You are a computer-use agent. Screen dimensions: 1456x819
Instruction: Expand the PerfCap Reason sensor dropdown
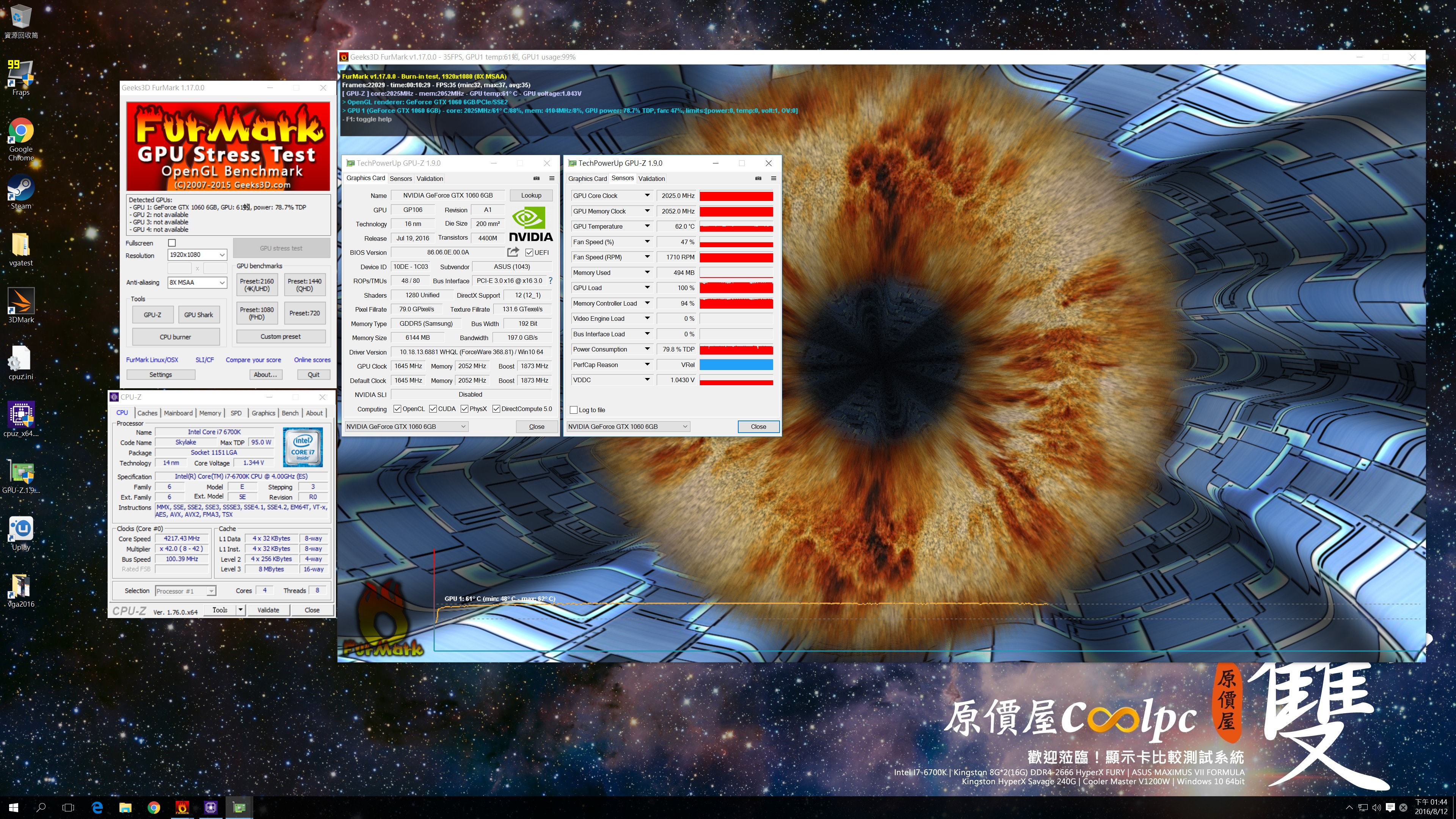(x=647, y=364)
